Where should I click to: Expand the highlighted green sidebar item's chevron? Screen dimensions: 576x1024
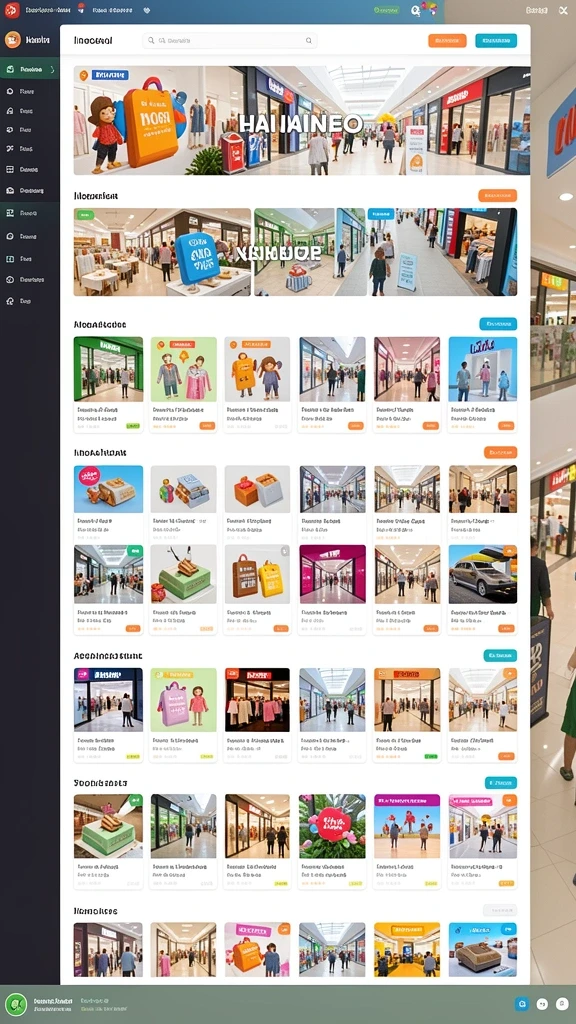point(52,69)
